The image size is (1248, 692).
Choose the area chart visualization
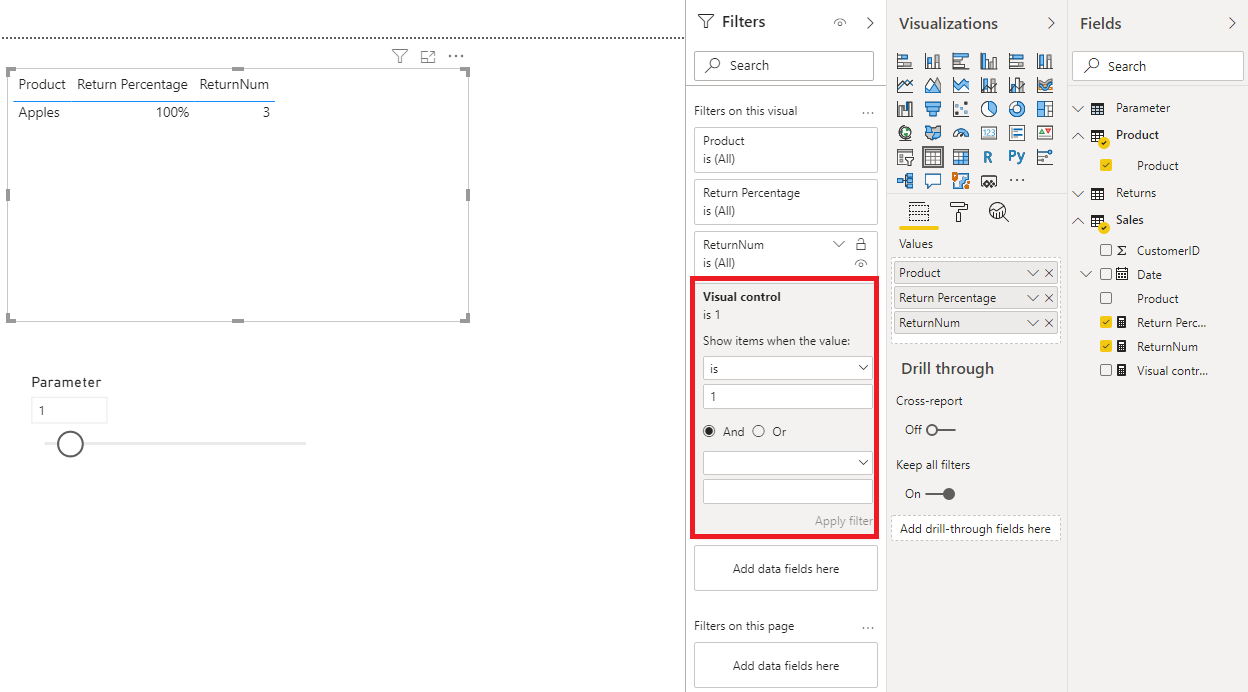click(933, 85)
